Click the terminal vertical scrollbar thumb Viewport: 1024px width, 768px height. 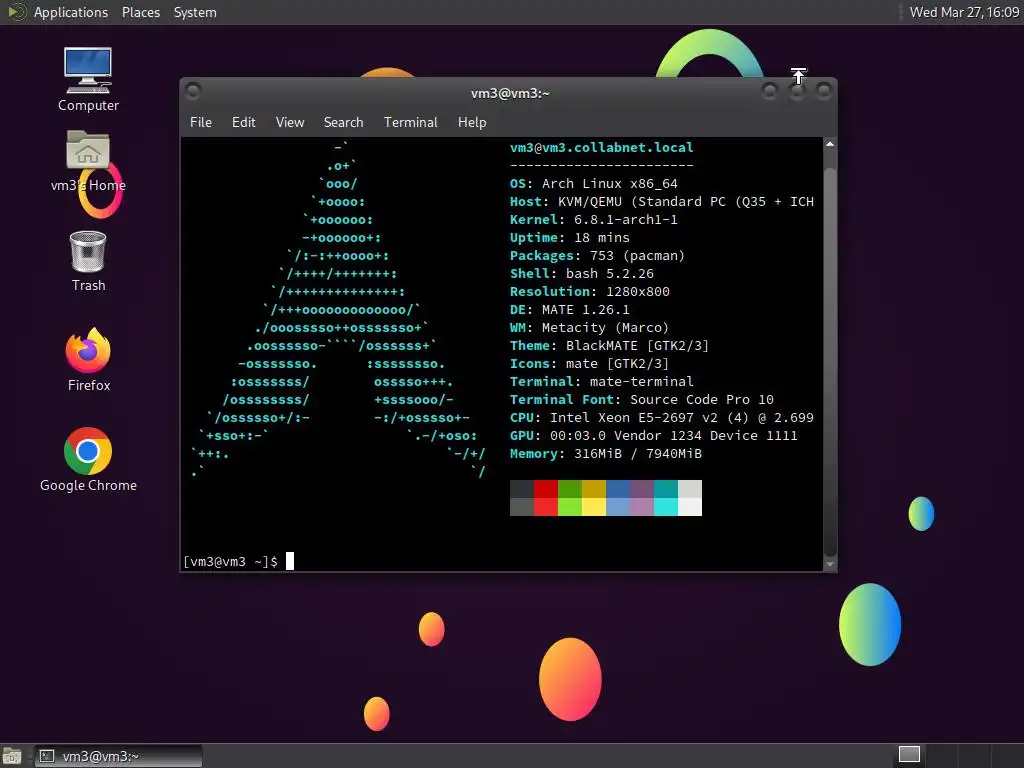point(830,361)
